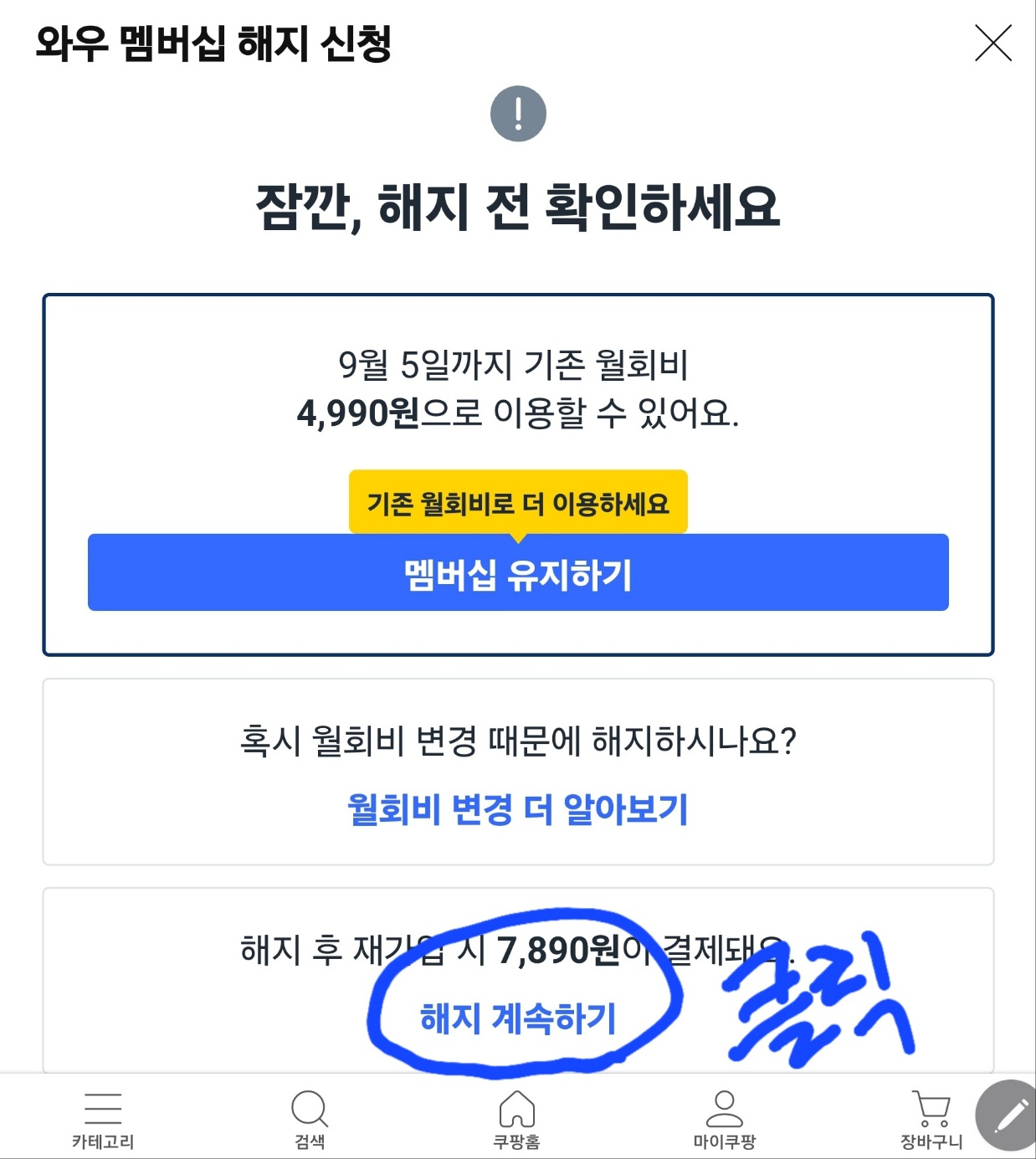The image size is (1036, 1159).
Task: Click the yellow 기존 월회비로 더 이용하세요 tooltip
Action: tap(518, 502)
